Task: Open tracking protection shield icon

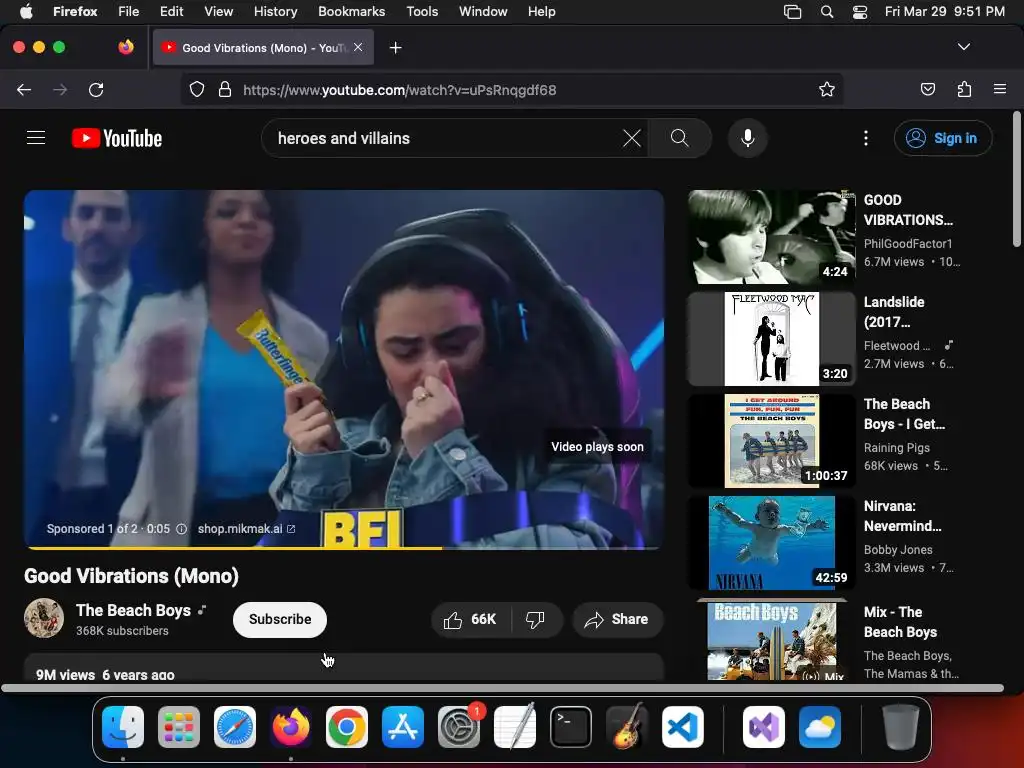Action: click(x=197, y=89)
